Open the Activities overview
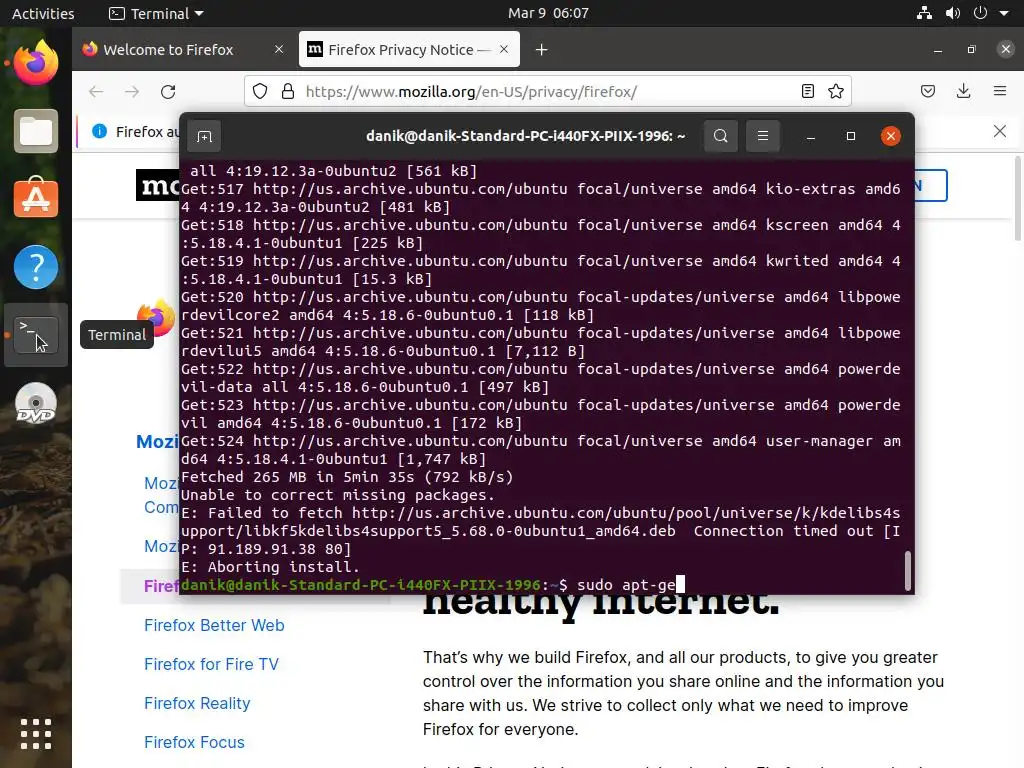This screenshot has width=1024, height=768. click(x=43, y=13)
